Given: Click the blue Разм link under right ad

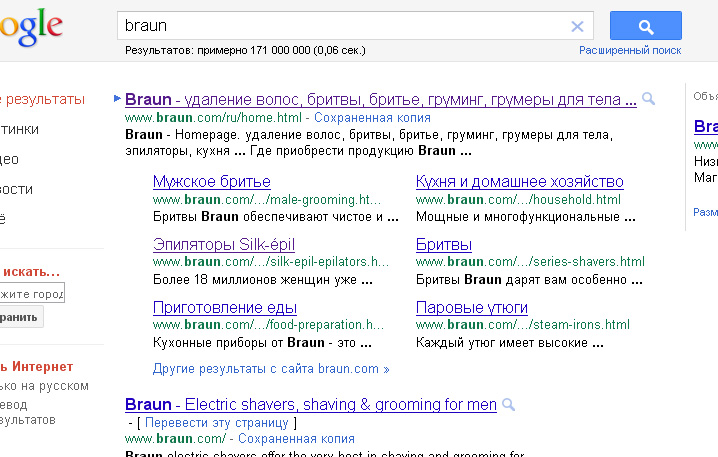Looking at the screenshot, I should click(705, 212).
